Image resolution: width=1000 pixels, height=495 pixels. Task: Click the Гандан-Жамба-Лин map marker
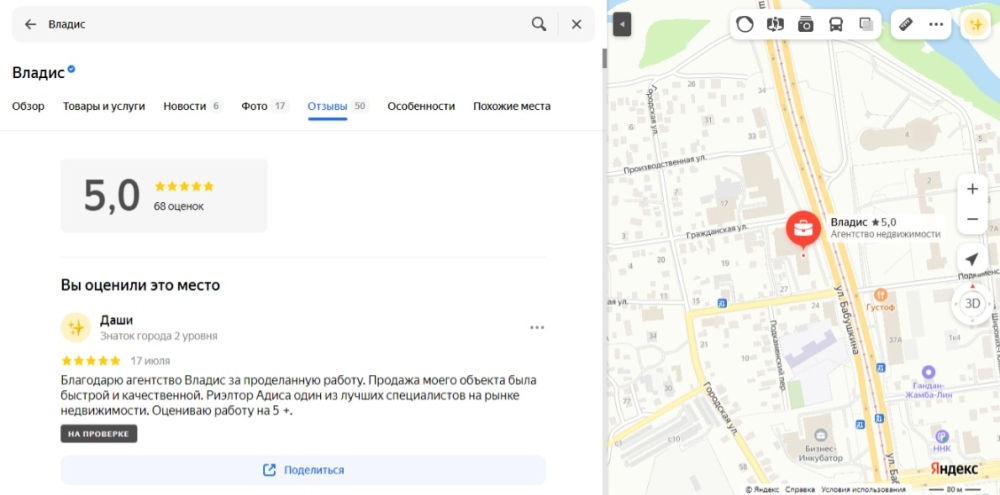coord(928,372)
